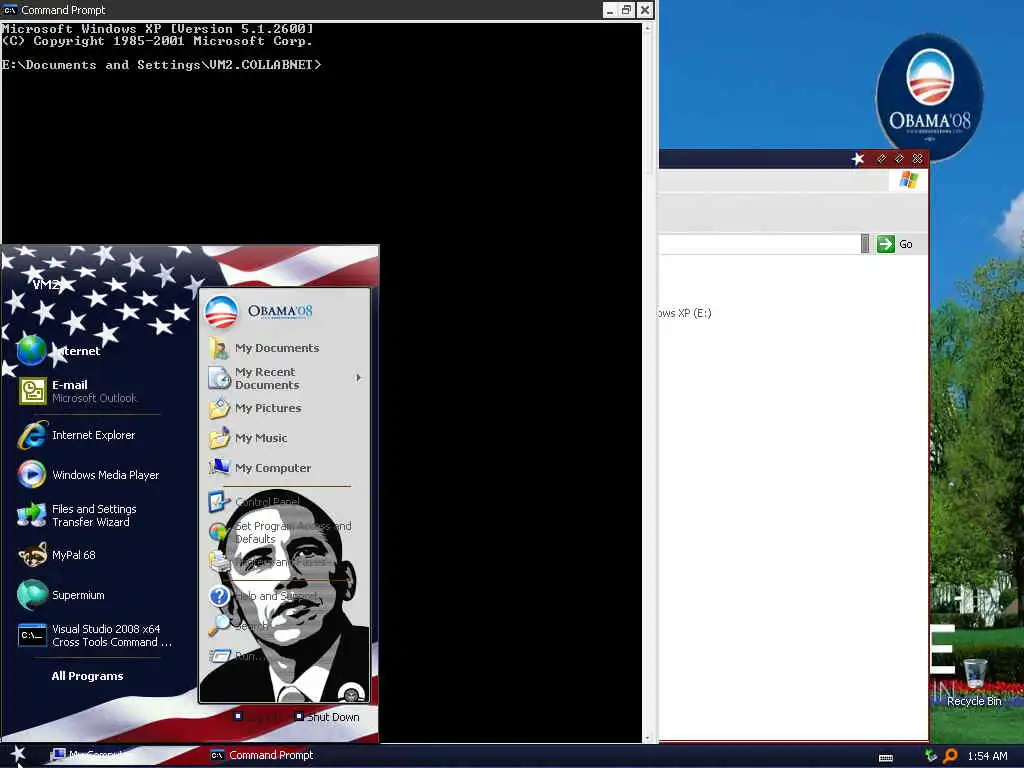This screenshot has width=1024, height=768.
Task: Click the Windows XP (E:) text in Explorer
Action: tap(684, 313)
